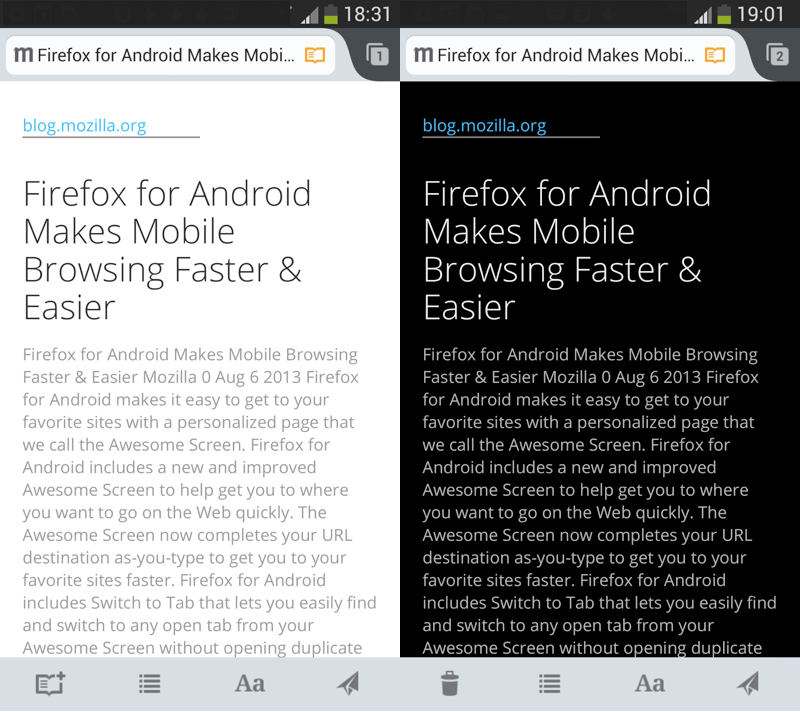Screen dimensions: 800x712
Task: Delete saved article via trash icon
Action: coord(449,684)
